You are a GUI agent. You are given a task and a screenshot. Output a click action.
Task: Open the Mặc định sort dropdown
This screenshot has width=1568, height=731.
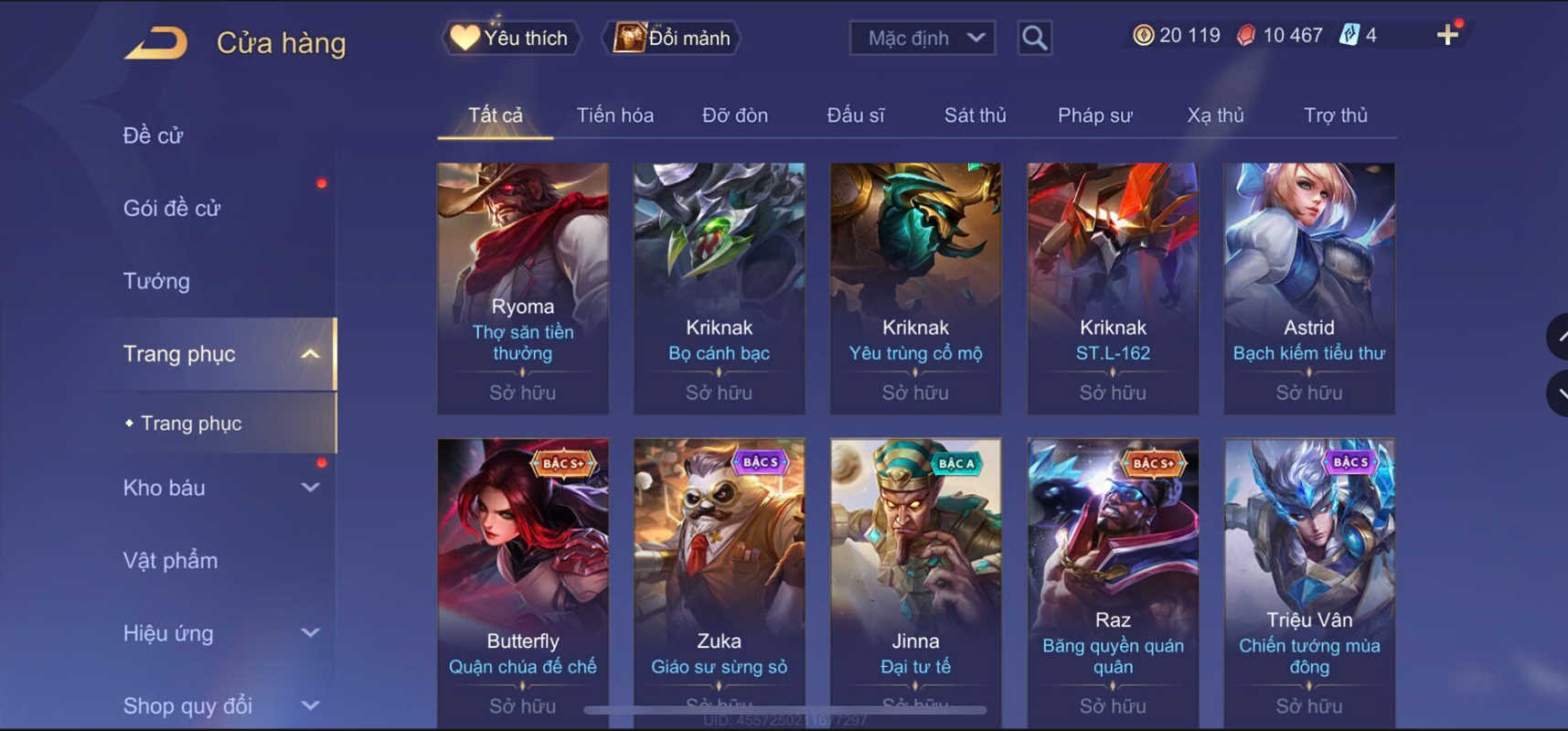click(922, 38)
